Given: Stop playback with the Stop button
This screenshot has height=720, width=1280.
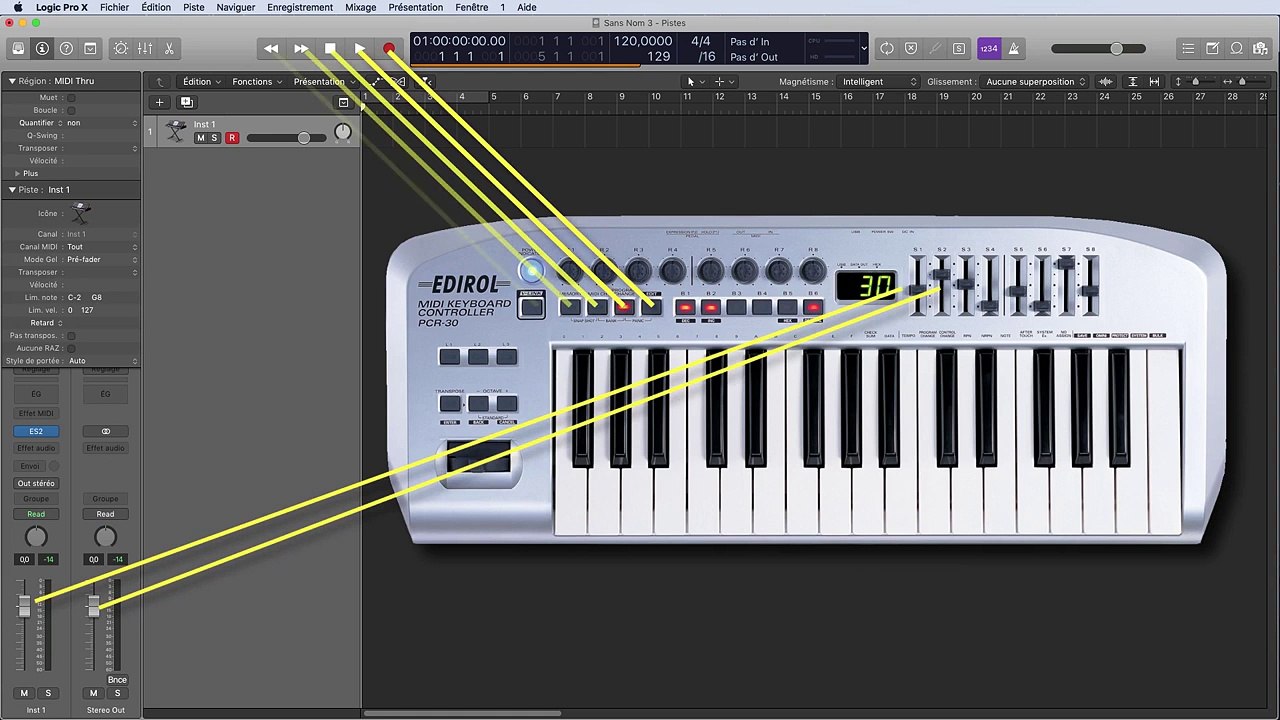Looking at the screenshot, I should [330, 48].
